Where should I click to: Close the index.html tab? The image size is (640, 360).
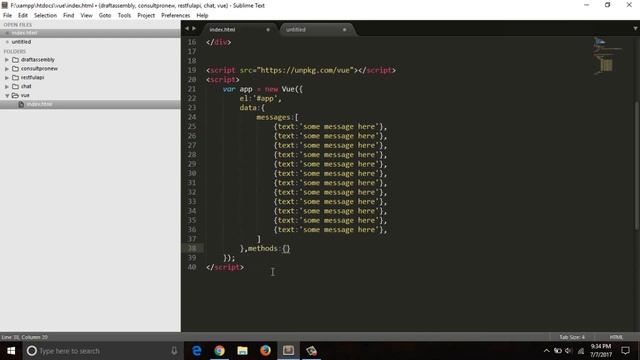coord(268,29)
